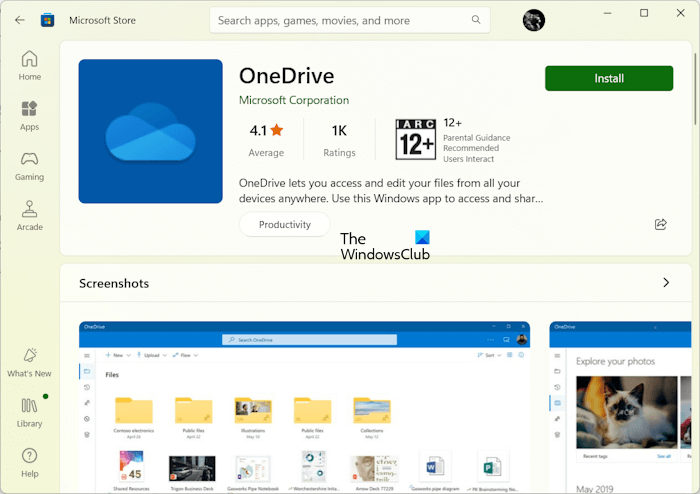The height and width of the screenshot is (494, 700).
Task: Click the Screenshots section heading
Action: (x=114, y=283)
